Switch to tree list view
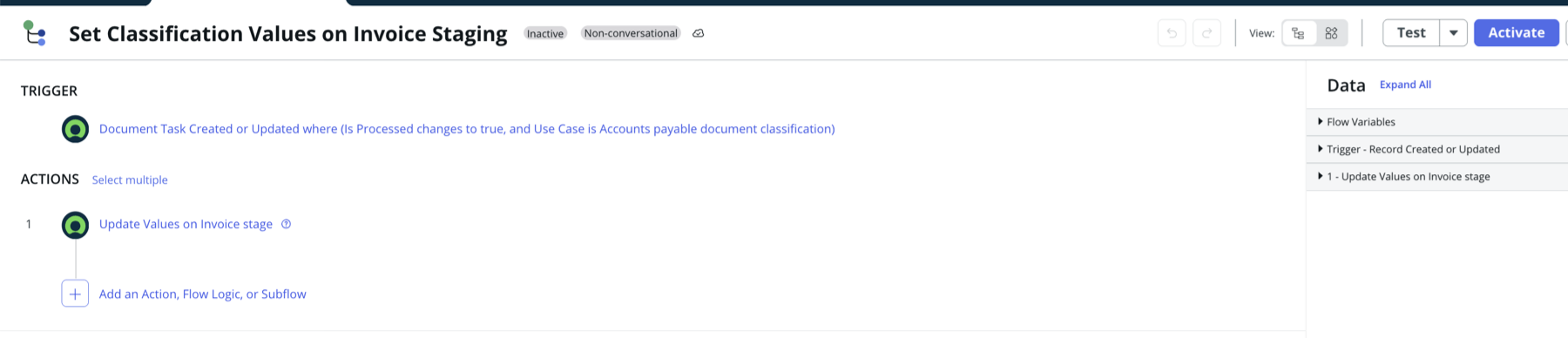Screen dimensions: 1568x338 coord(1299,33)
